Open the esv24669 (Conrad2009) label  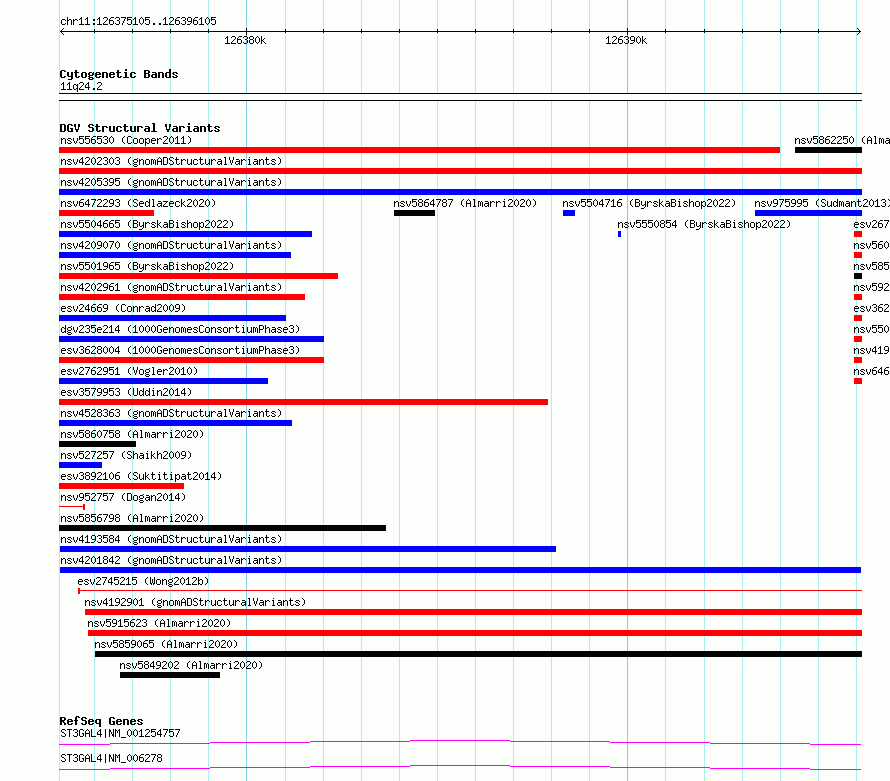[123, 308]
